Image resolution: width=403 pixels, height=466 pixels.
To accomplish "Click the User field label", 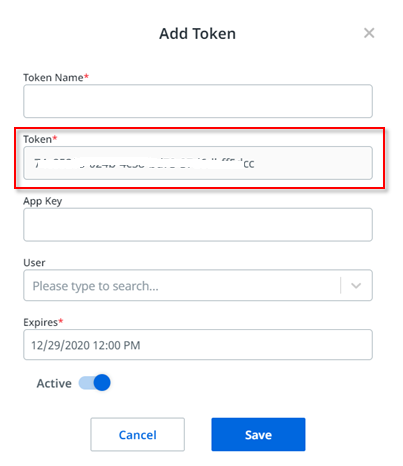I will (x=34, y=263).
